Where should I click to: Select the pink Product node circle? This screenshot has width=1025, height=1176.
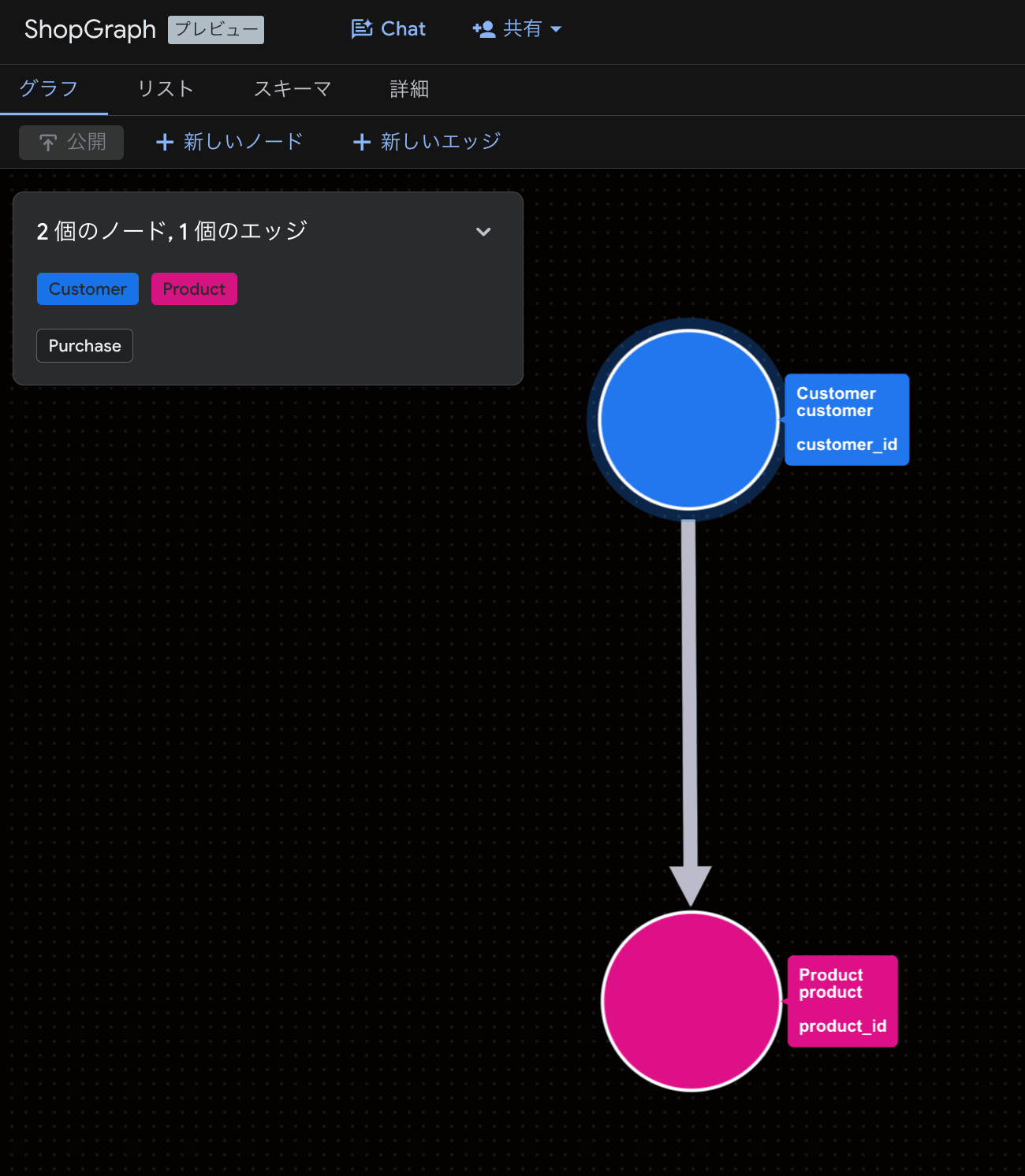point(691,1001)
